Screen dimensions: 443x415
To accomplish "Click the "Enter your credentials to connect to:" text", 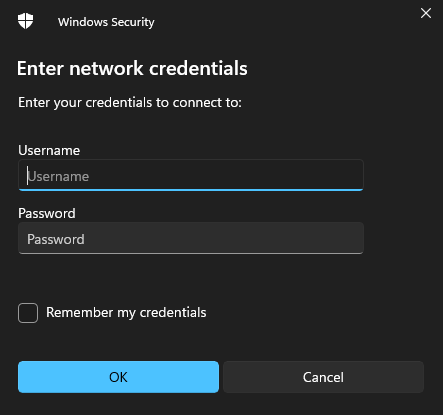I will [130, 103].
